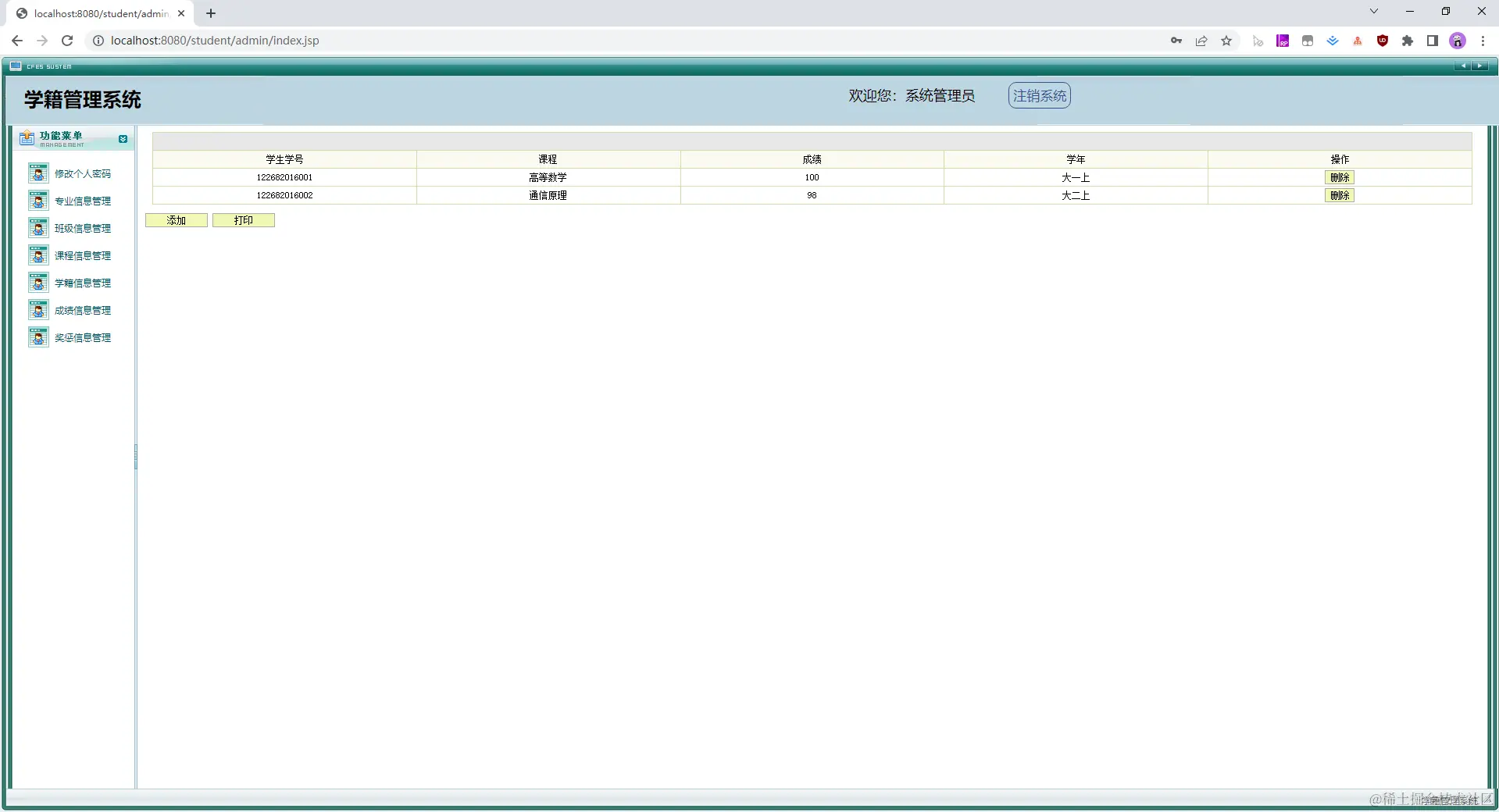
Task: Click the score cell showing 100
Action: pyautogui.click(x=812, y=177)
